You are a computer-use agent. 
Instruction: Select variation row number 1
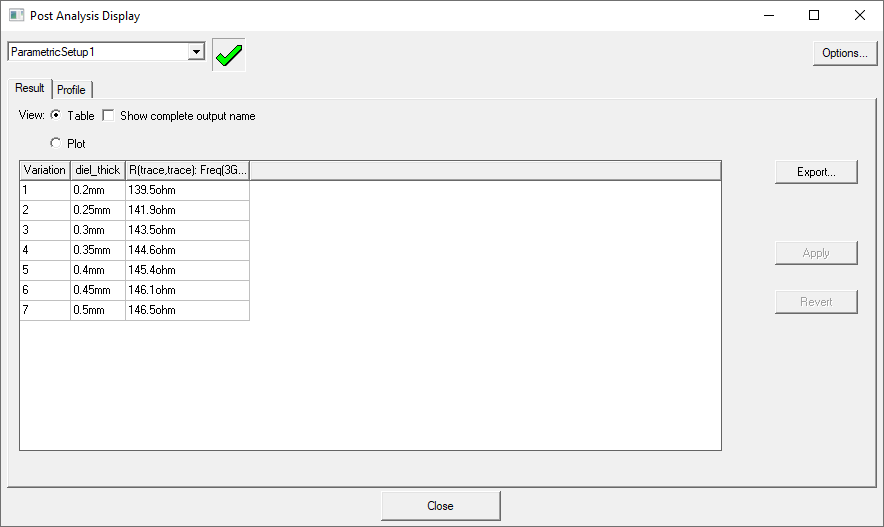tap(45, 191)
